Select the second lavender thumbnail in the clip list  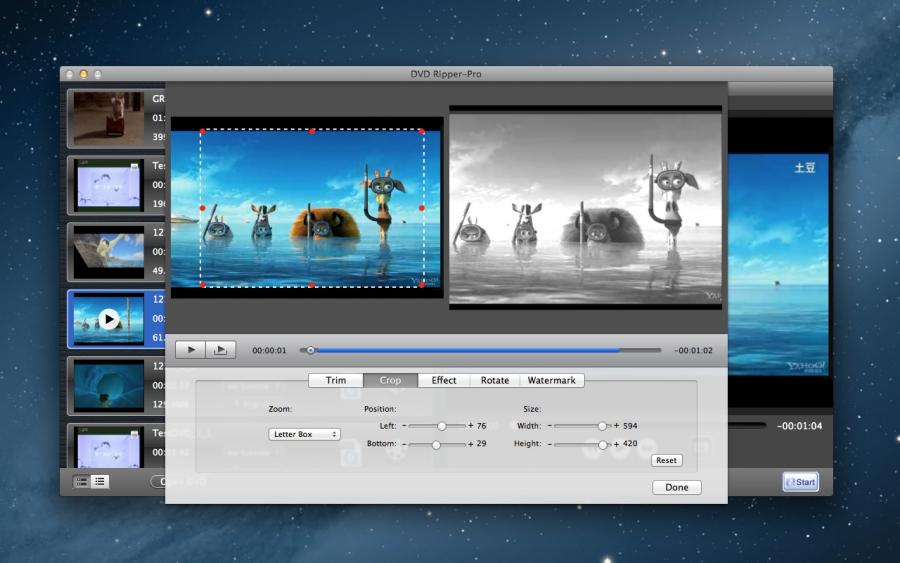(x=108, y=185)
